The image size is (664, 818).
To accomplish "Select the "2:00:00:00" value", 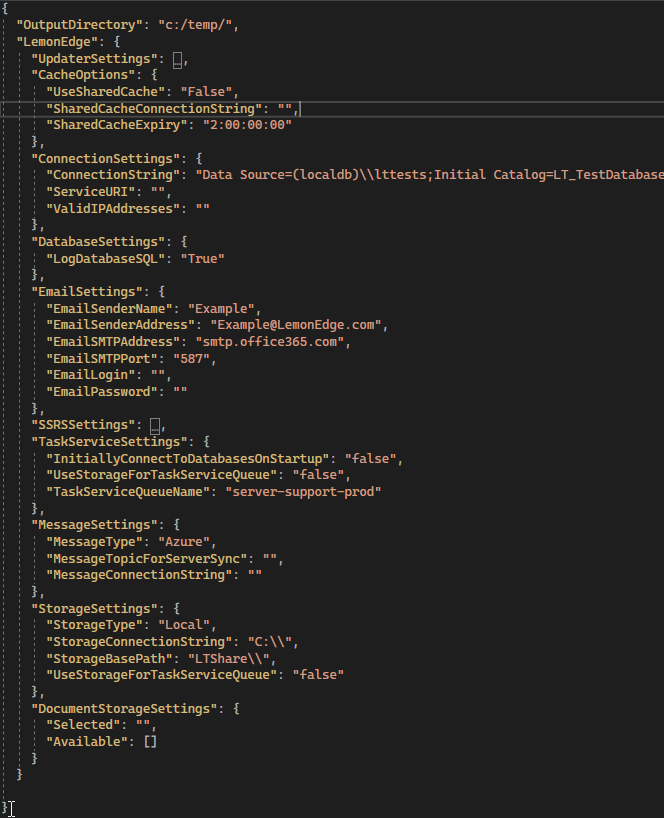I will click(247, 125).
